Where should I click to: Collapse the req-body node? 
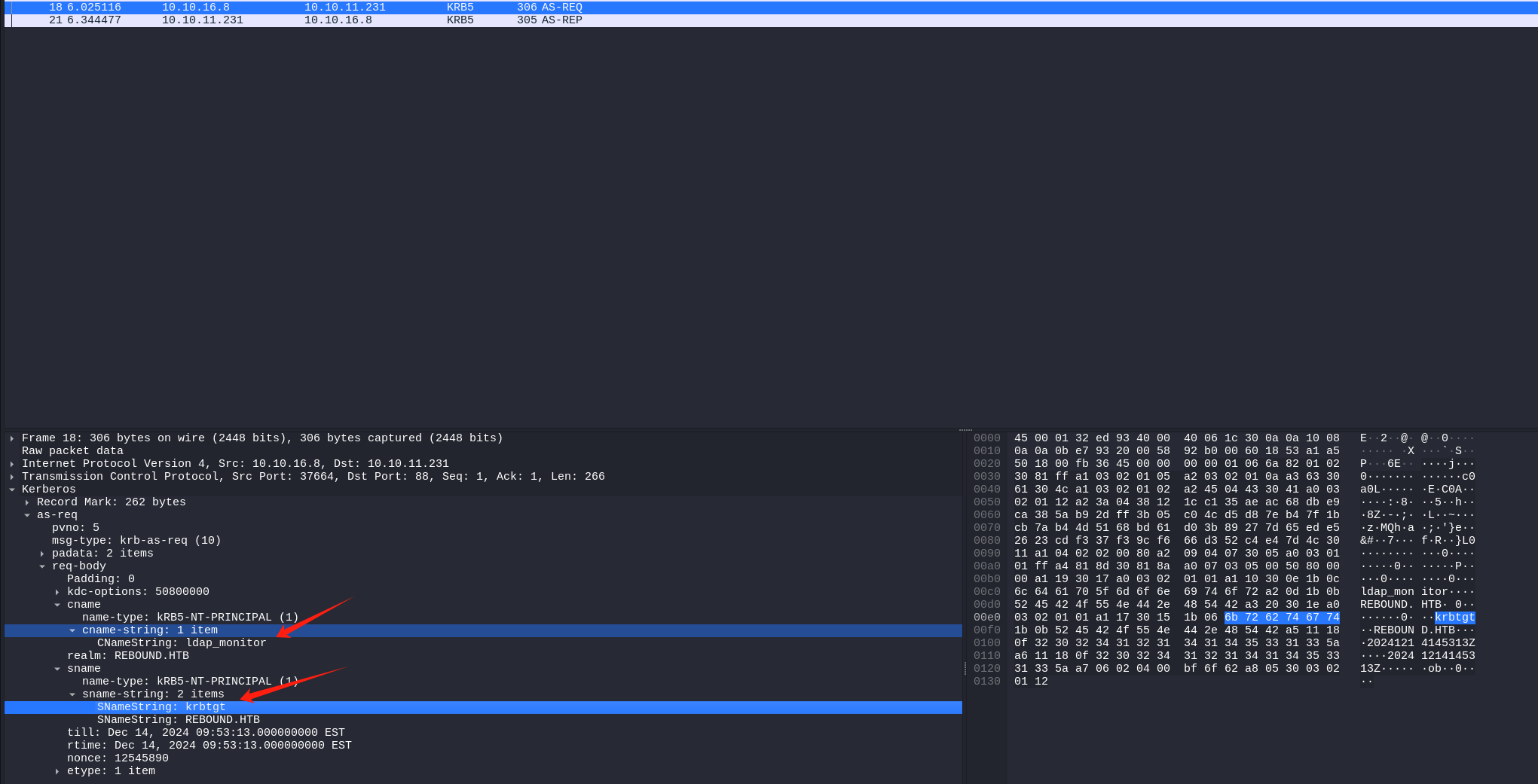click(x=42, y=566)
